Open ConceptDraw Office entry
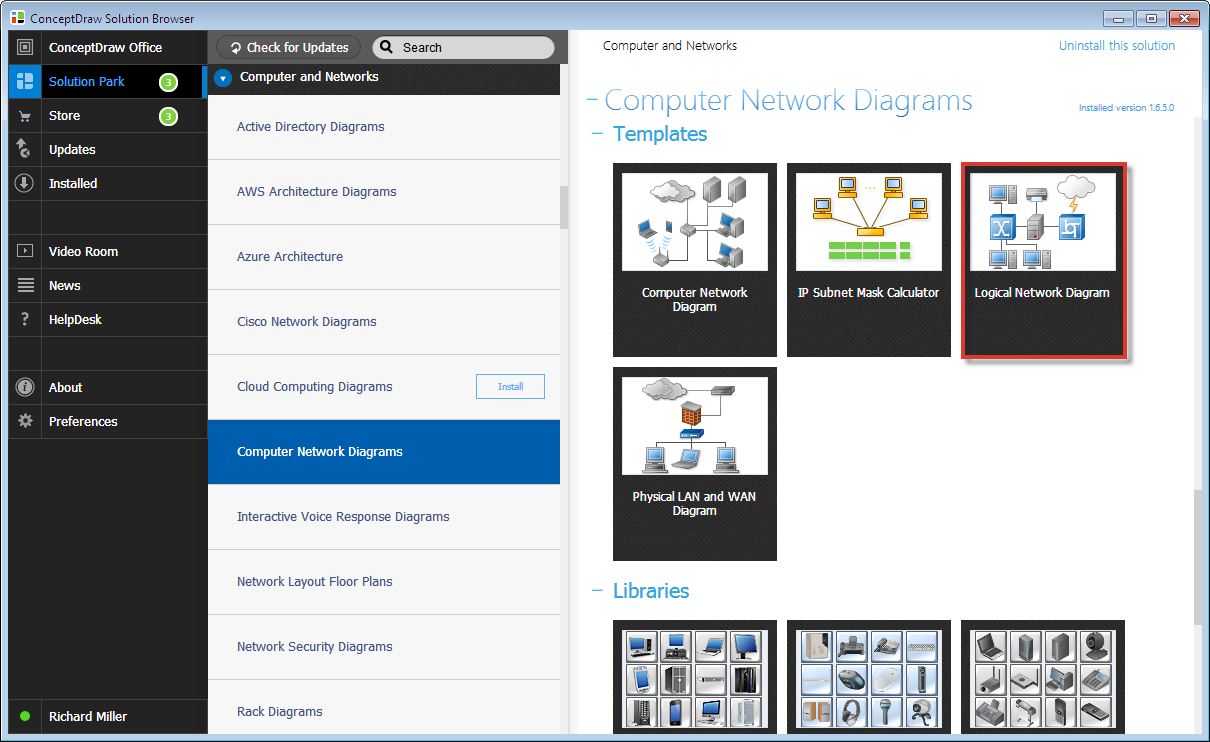 pos(107,47)
